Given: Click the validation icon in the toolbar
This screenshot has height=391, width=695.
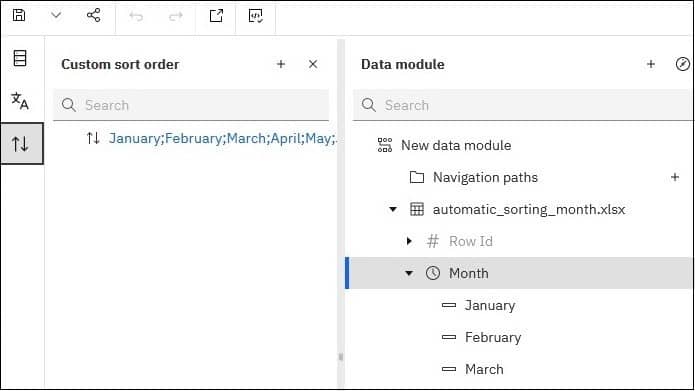Looking at the screenshot, I should [256, 16].
